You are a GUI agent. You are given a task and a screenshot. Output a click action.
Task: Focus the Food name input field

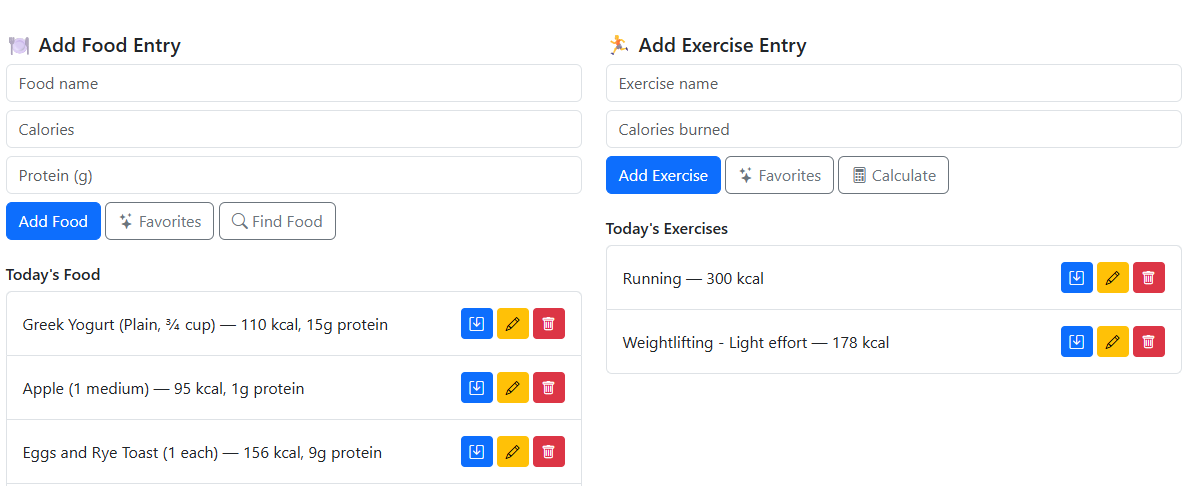[293, 84]
